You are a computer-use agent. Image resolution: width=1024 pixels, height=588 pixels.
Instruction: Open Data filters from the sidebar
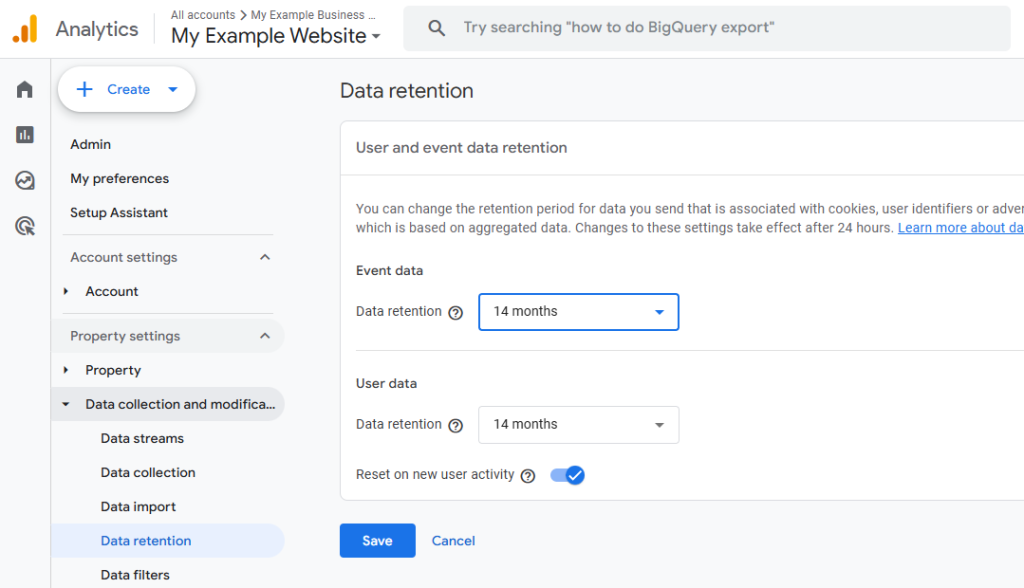[134, 574]
